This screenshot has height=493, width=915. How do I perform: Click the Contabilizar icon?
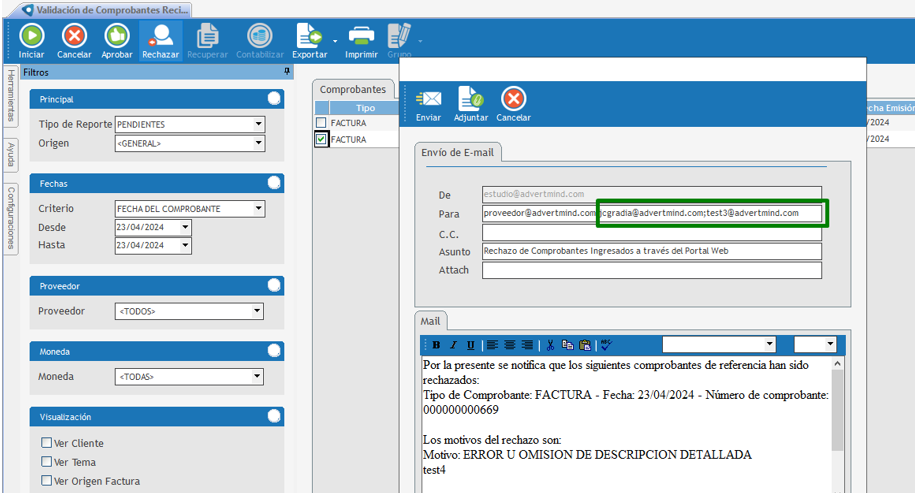pos(260,37)
